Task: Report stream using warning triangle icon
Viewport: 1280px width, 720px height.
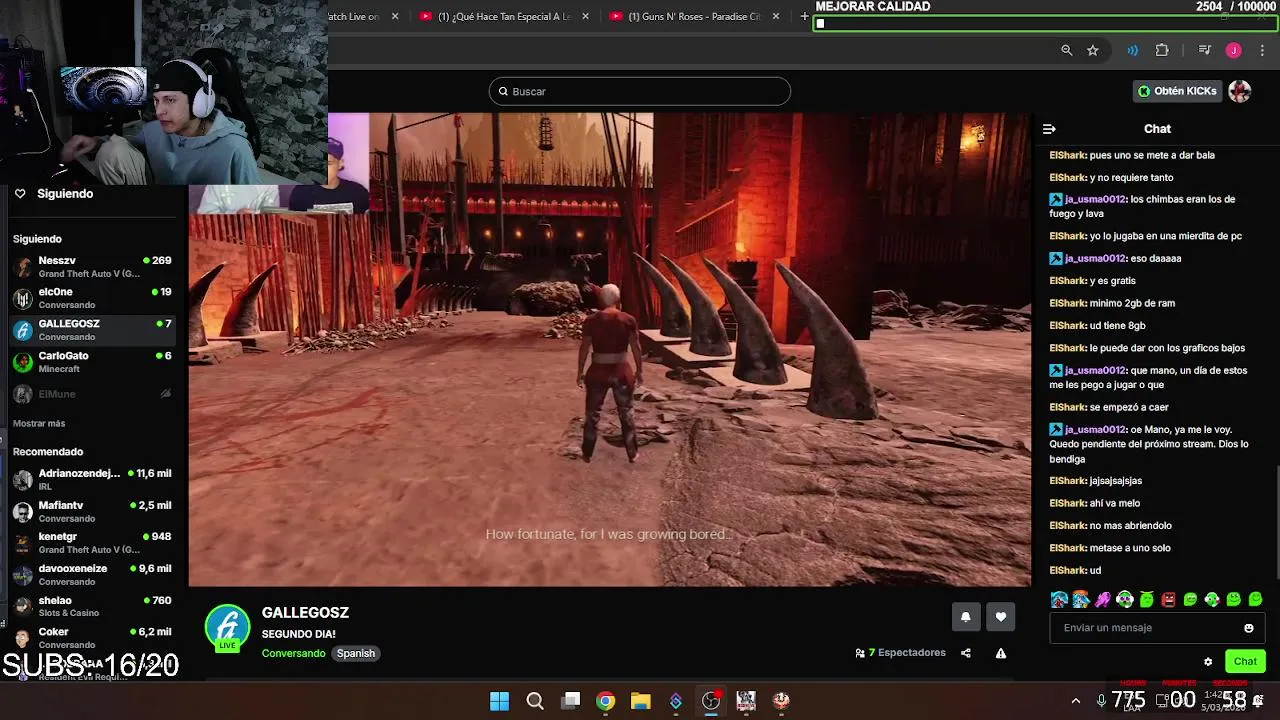Action: coord(1001,653)
